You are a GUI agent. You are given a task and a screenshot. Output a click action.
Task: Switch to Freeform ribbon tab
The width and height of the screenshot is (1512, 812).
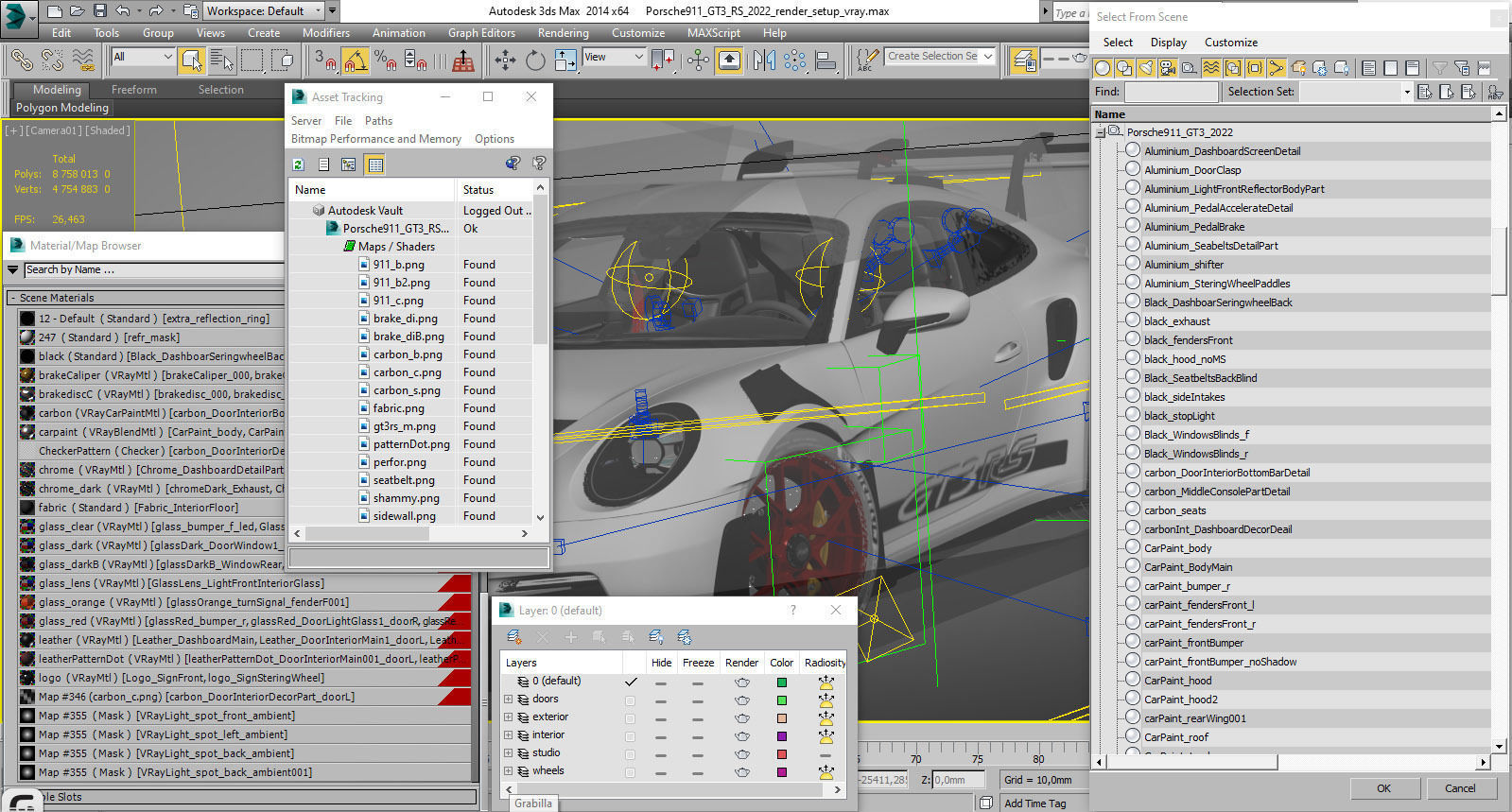pos(134,90)
